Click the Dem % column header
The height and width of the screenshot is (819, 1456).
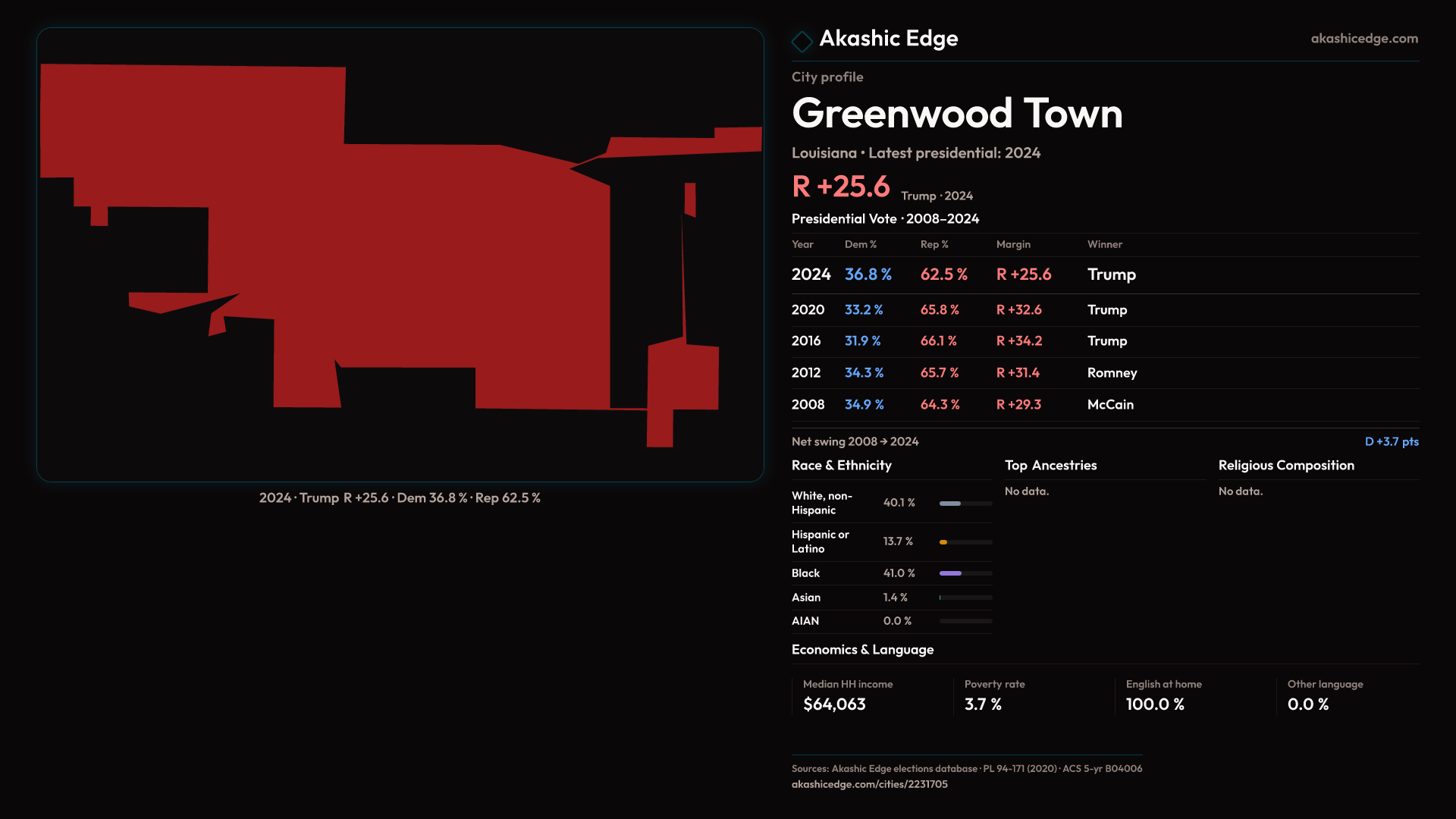pyautogui.click(x=860, y=244)
